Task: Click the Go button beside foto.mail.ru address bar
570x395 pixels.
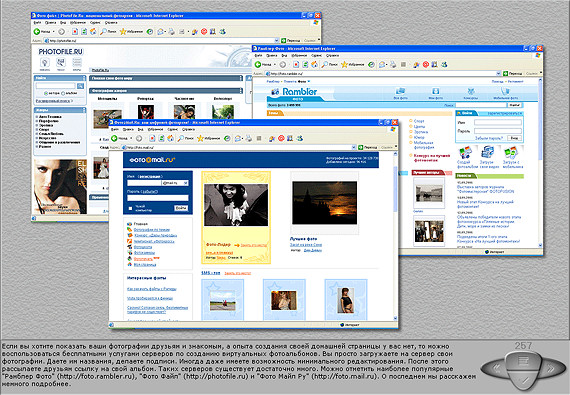Action: pyautogui.click(x=368, y=147)
